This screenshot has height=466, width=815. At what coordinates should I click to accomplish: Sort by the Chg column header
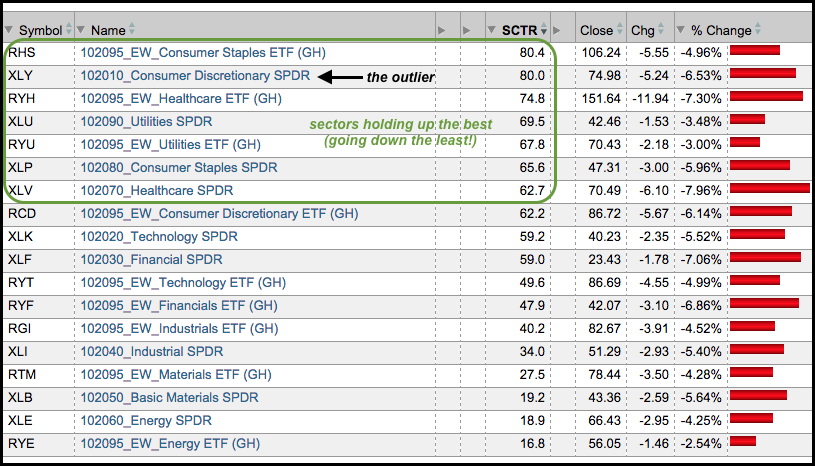click(x=643, y=30)
